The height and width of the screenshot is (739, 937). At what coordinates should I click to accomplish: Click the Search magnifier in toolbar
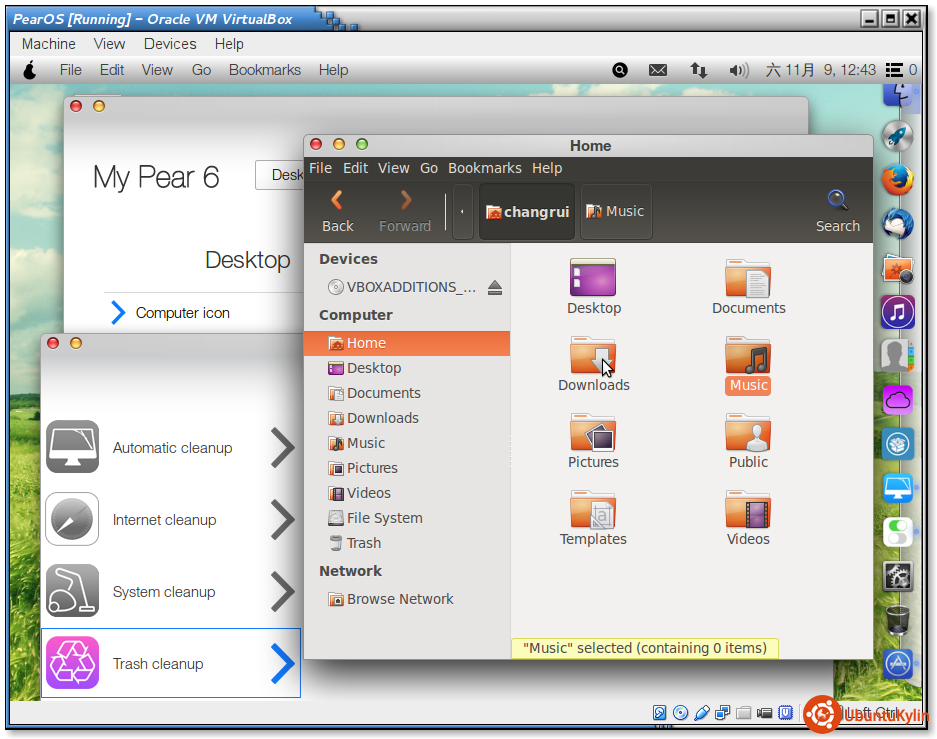click(x=837, y=201)
